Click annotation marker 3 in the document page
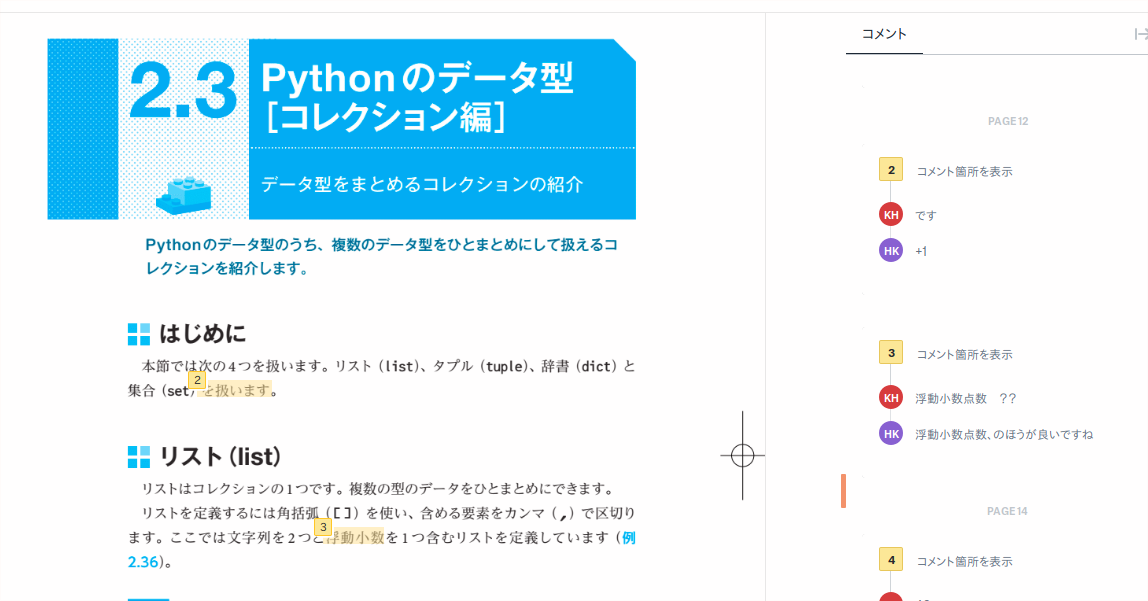 [x=323, y=527]
